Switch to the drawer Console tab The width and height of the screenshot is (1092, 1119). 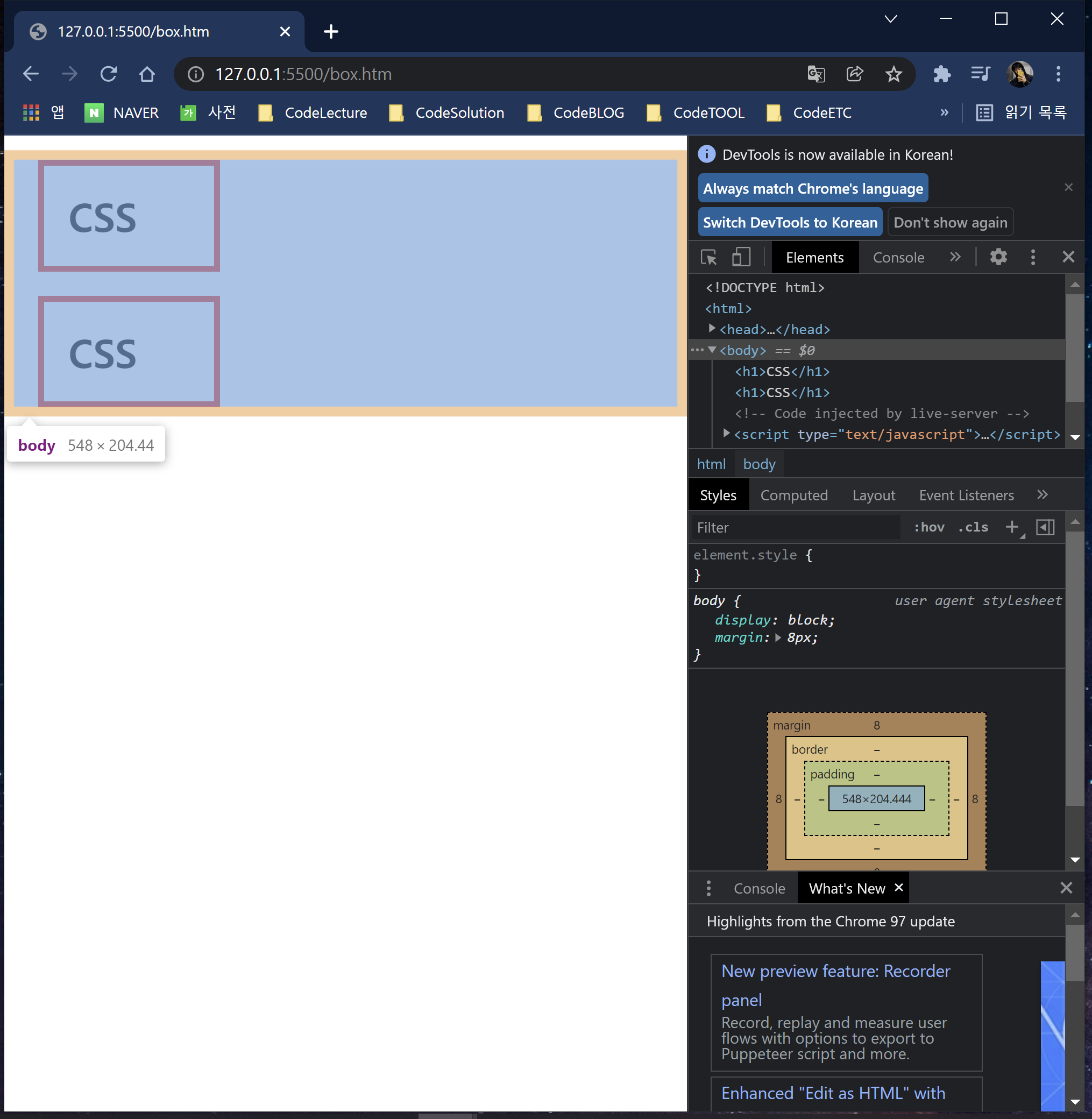click(x=760, y=888)
